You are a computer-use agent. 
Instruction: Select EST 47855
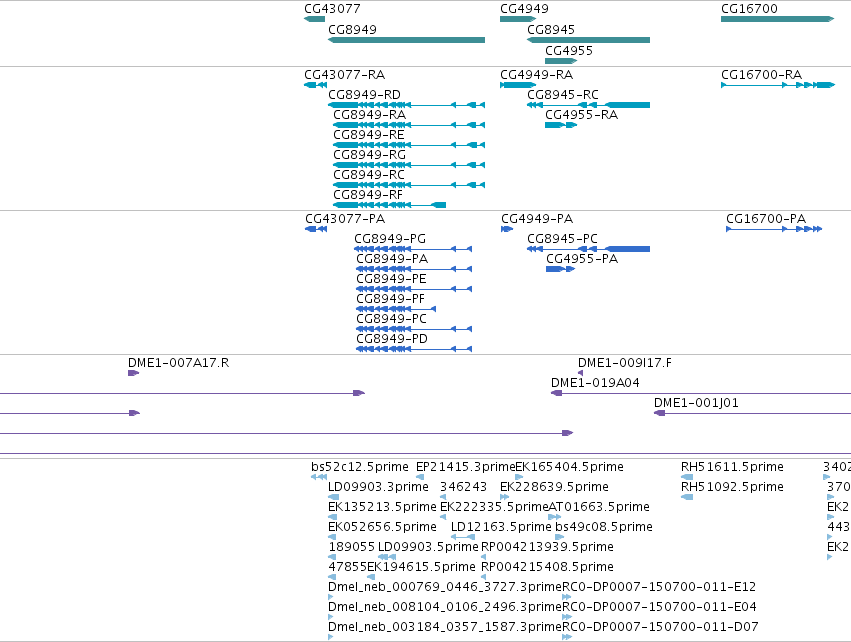pyautogui.click(x=347, y=567)
